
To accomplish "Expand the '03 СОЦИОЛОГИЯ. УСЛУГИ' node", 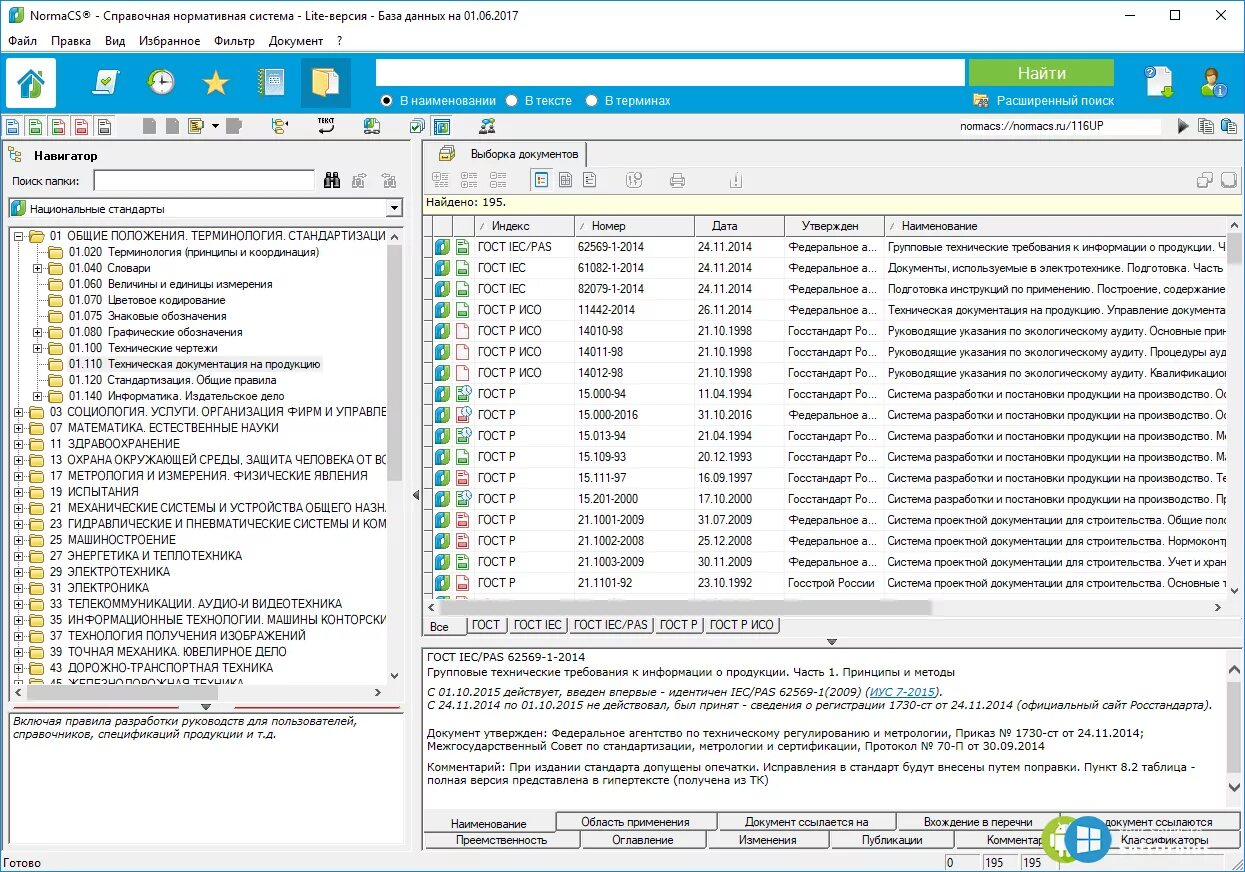I will 18,412.
